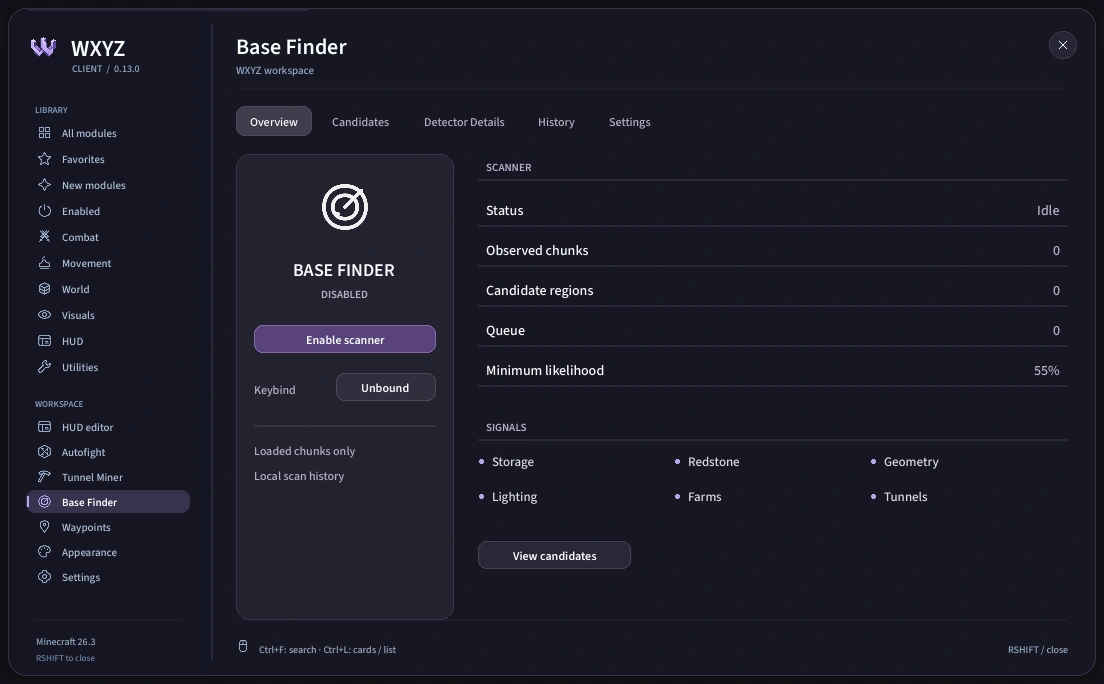Open the Combat category

(x=108, y=237)
